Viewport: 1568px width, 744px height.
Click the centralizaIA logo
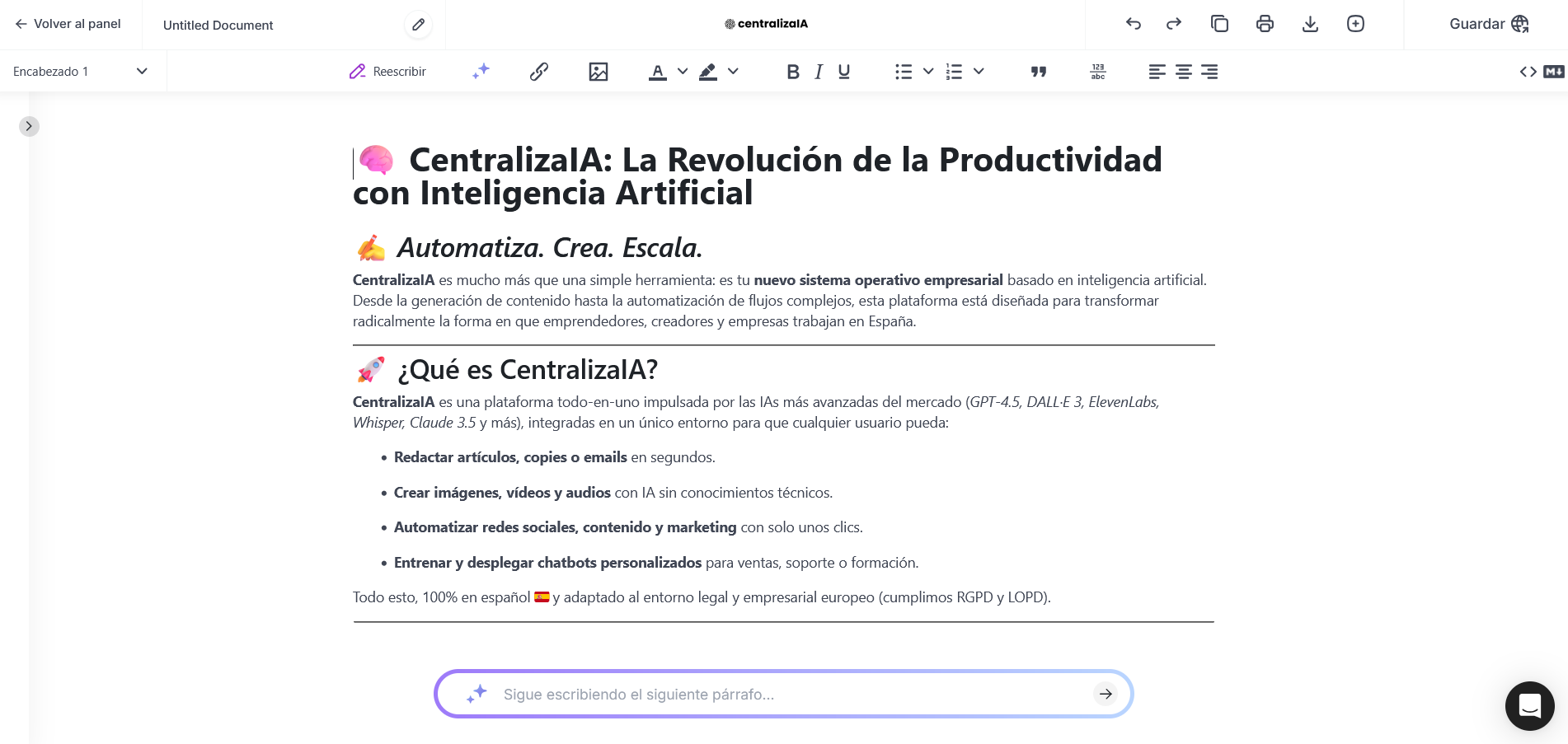[766, 24]
